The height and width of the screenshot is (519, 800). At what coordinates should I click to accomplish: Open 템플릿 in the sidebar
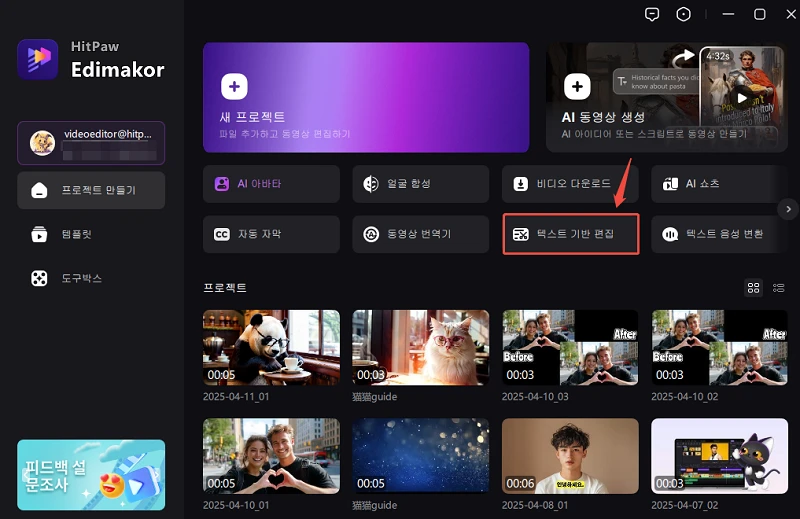(91, 234)
